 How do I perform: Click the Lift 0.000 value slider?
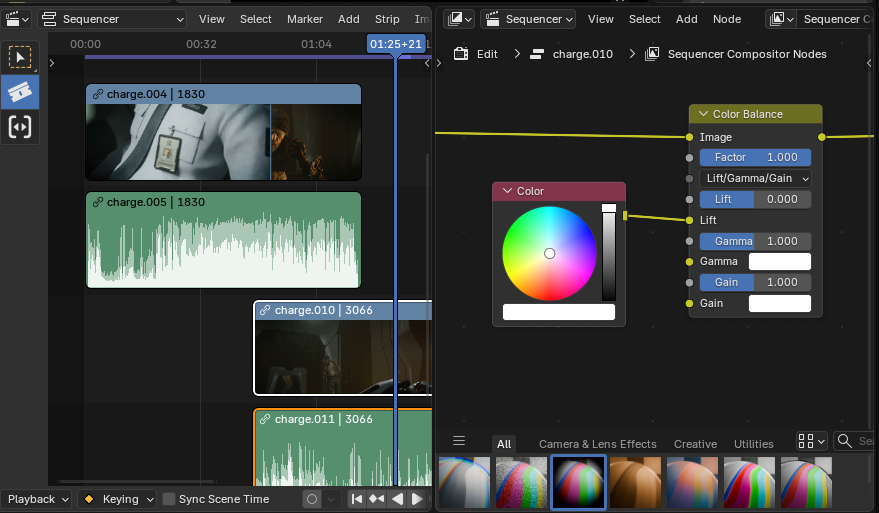pyautogui.click(x=755, y=199)
